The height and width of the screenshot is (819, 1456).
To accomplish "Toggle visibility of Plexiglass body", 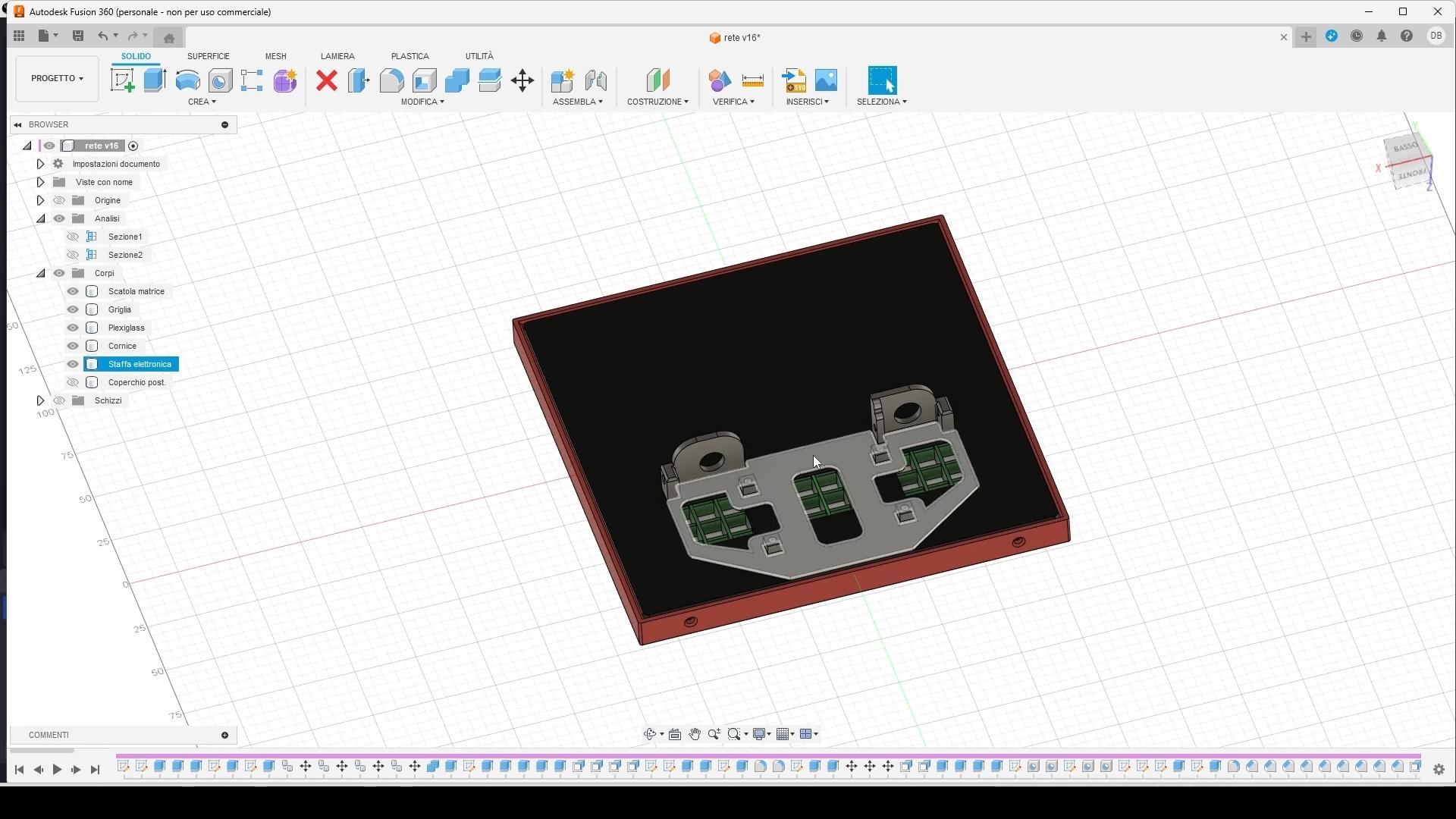I will tap(73, 328).
